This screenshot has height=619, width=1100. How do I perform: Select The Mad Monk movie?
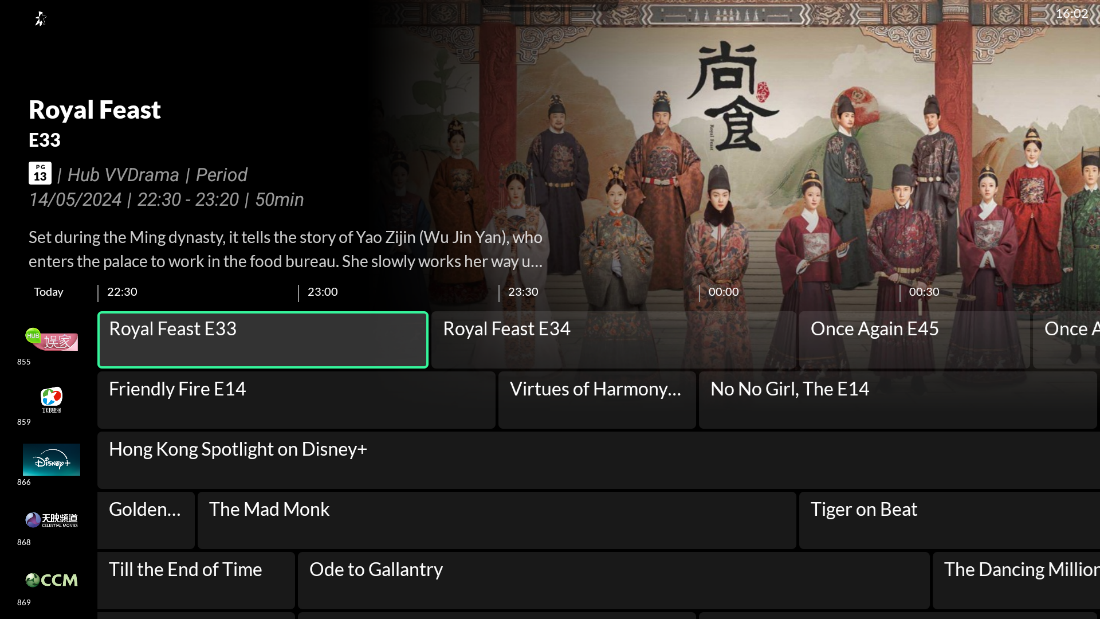(497, 520)
